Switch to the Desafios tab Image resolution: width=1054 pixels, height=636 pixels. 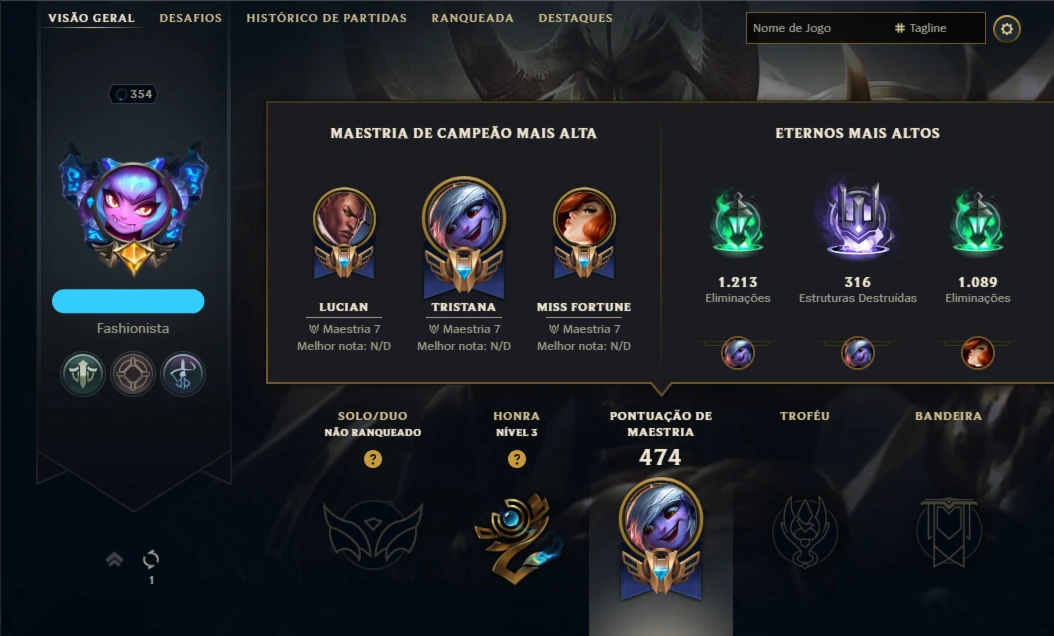coord(190,18)
